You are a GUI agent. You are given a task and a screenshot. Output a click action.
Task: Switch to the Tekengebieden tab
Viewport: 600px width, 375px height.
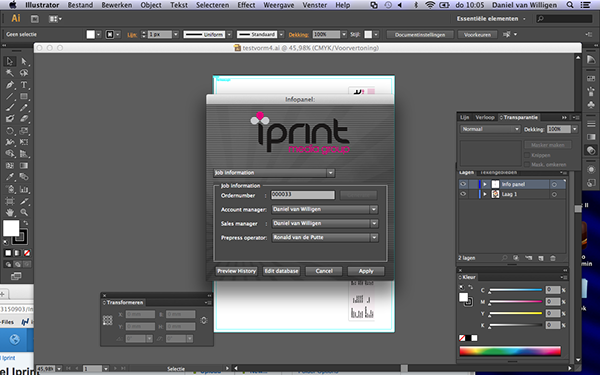click(x=498, y=173)
